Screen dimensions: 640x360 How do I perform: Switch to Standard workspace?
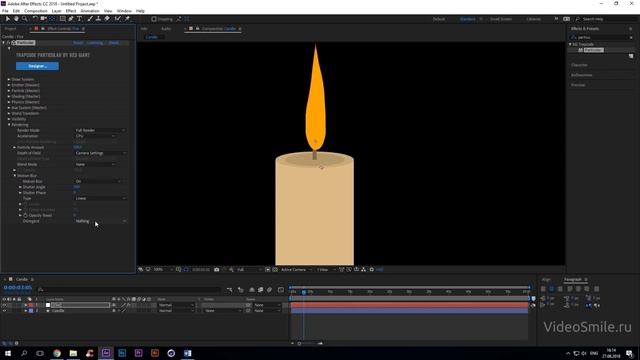pyautogui.click(x=467, y=19)
